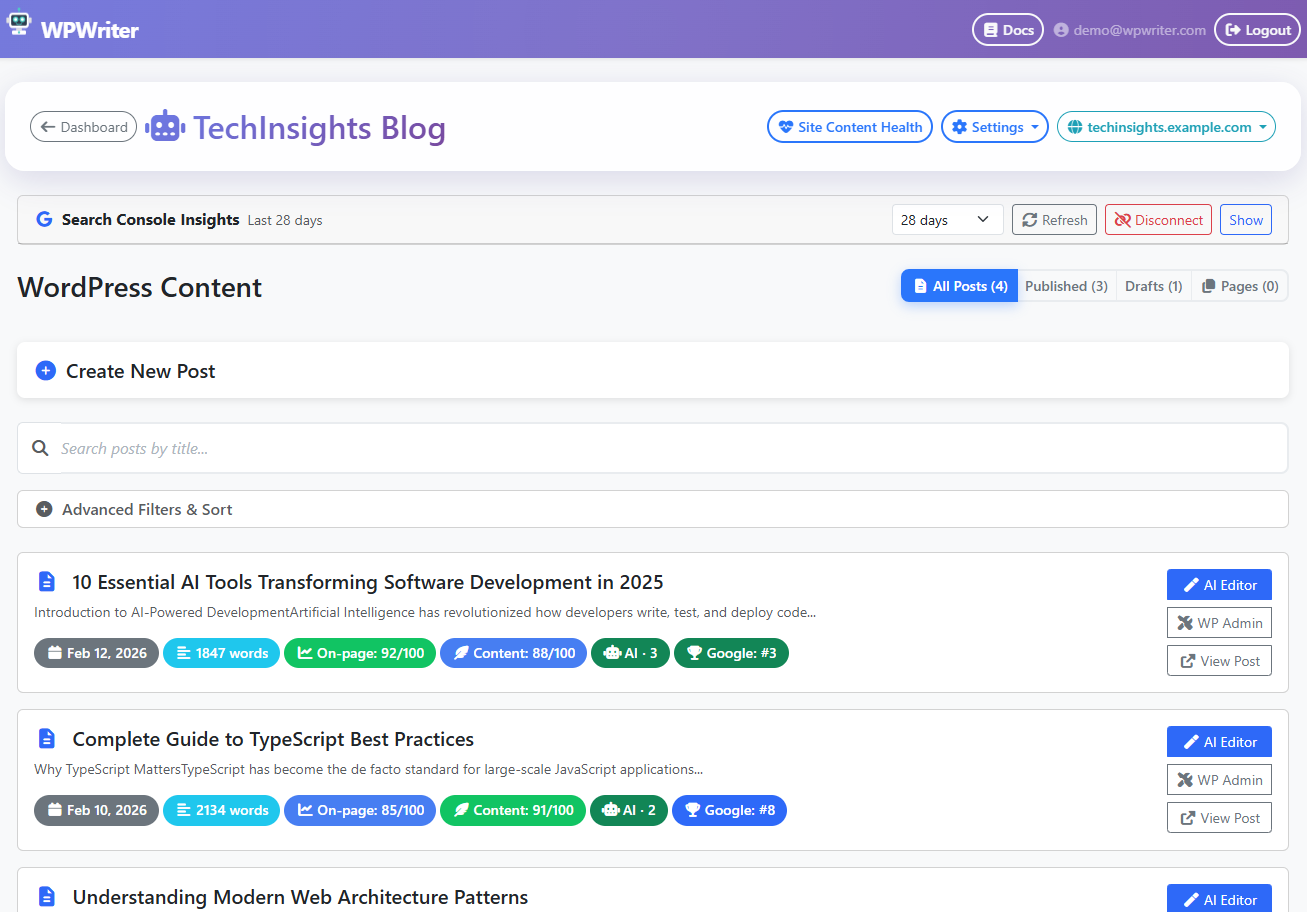
Task: Click the document icon beside the first post title
Action: coord(46,581)
